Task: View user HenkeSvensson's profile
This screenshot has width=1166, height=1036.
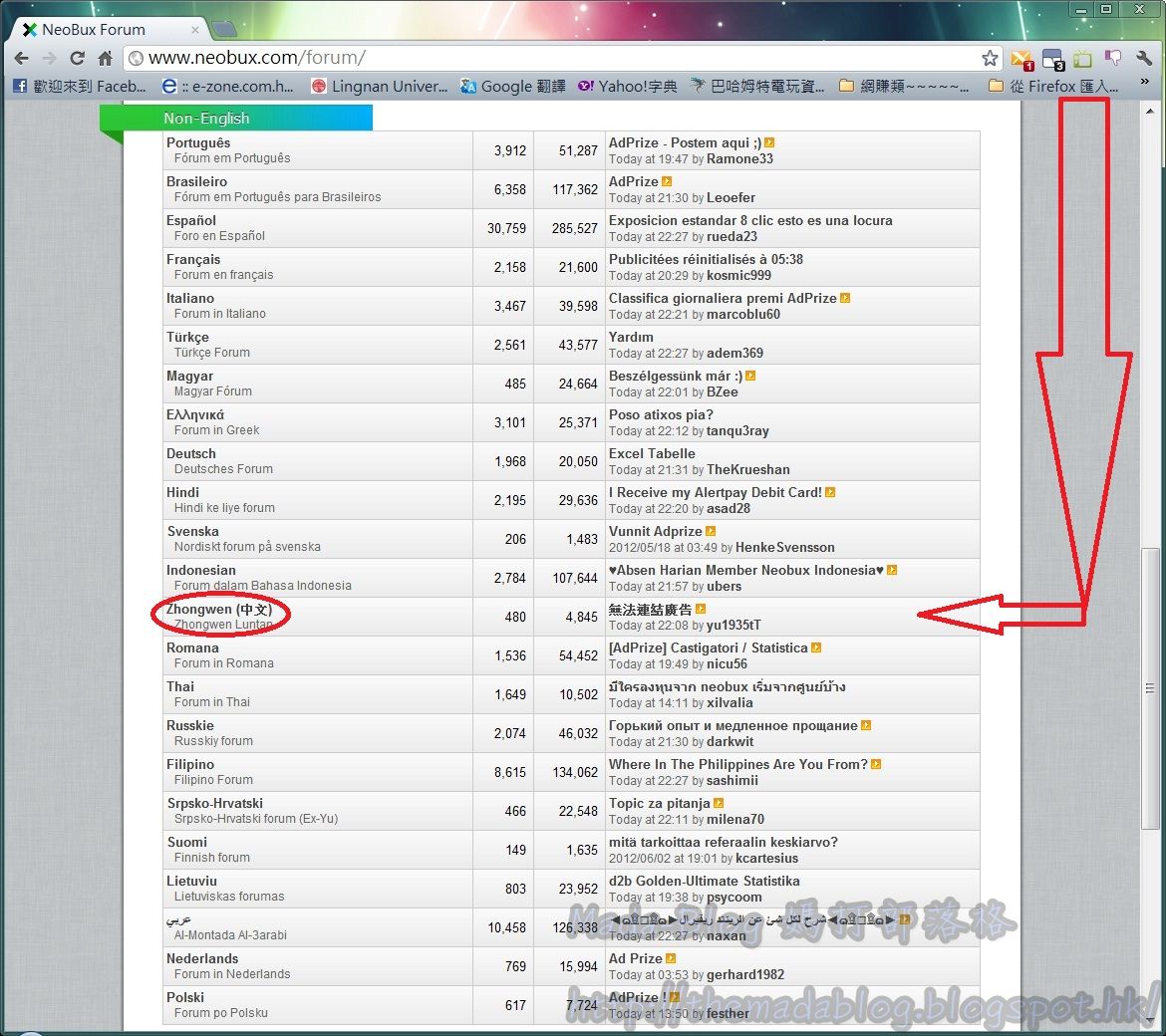Action: pos(785,548)
